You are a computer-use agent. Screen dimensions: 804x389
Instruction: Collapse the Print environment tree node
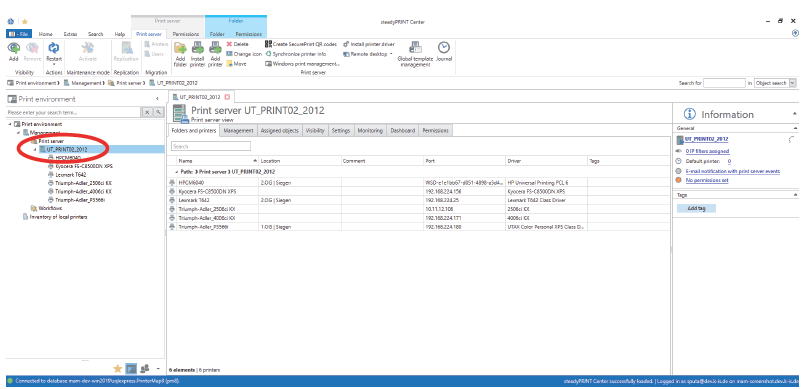10,125
